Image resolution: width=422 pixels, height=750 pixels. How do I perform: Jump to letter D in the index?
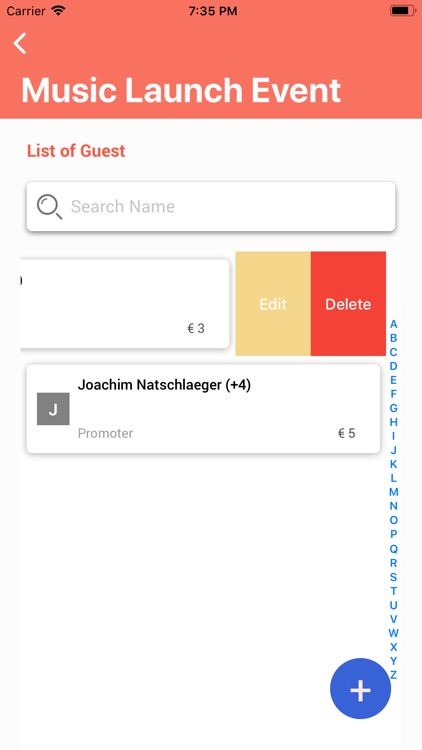(x=393, y=366)
